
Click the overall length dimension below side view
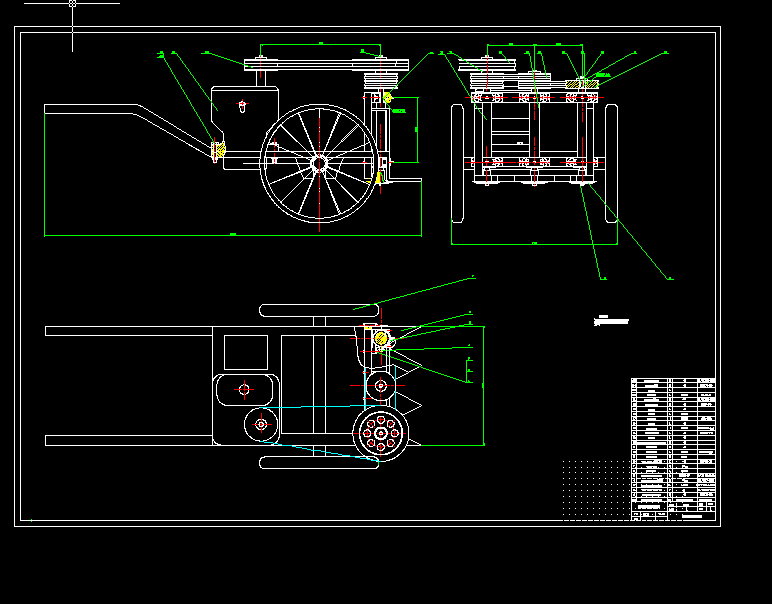point(233,235)
